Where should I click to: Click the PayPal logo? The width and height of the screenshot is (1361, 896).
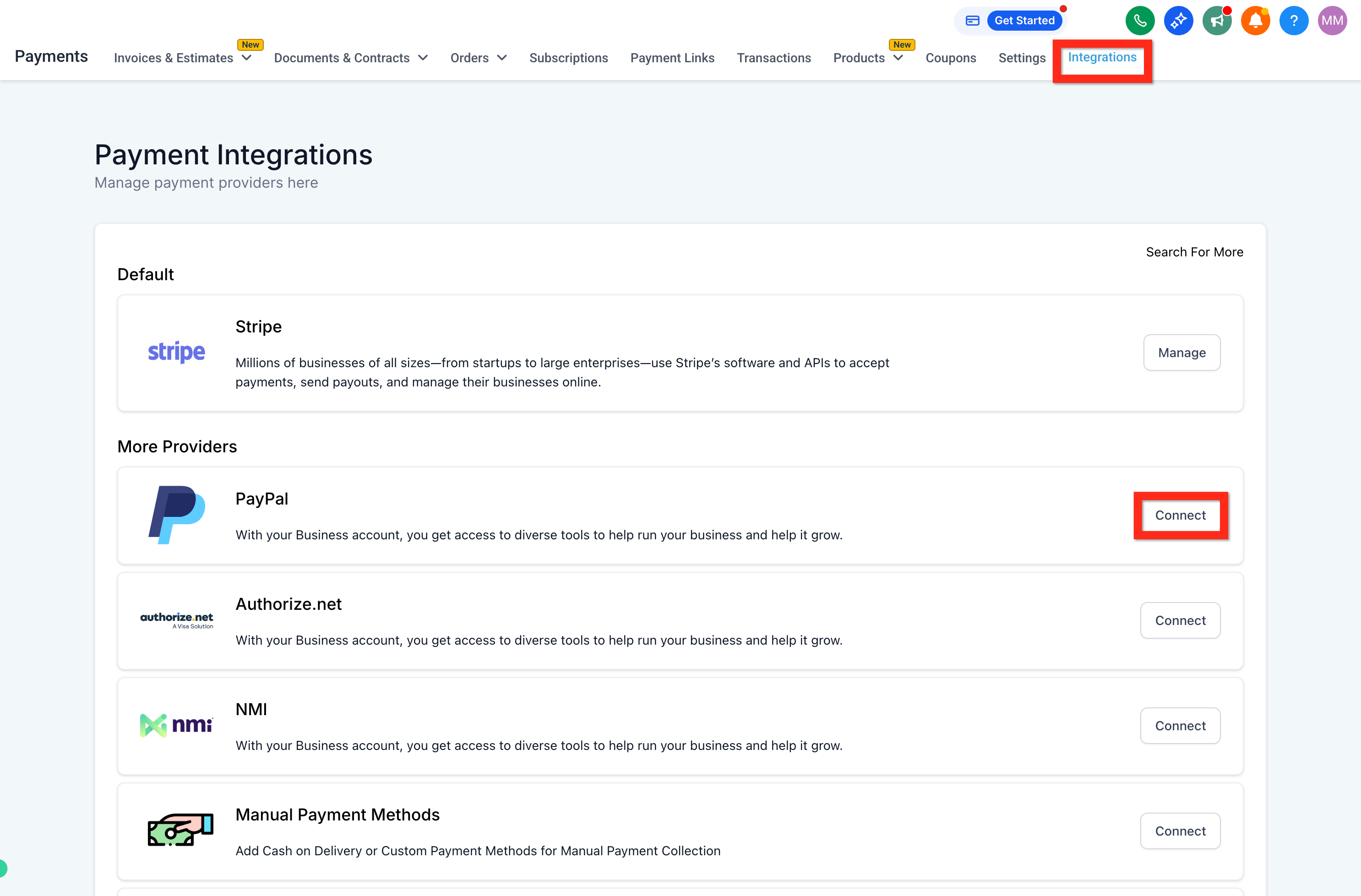click(177, 515)
